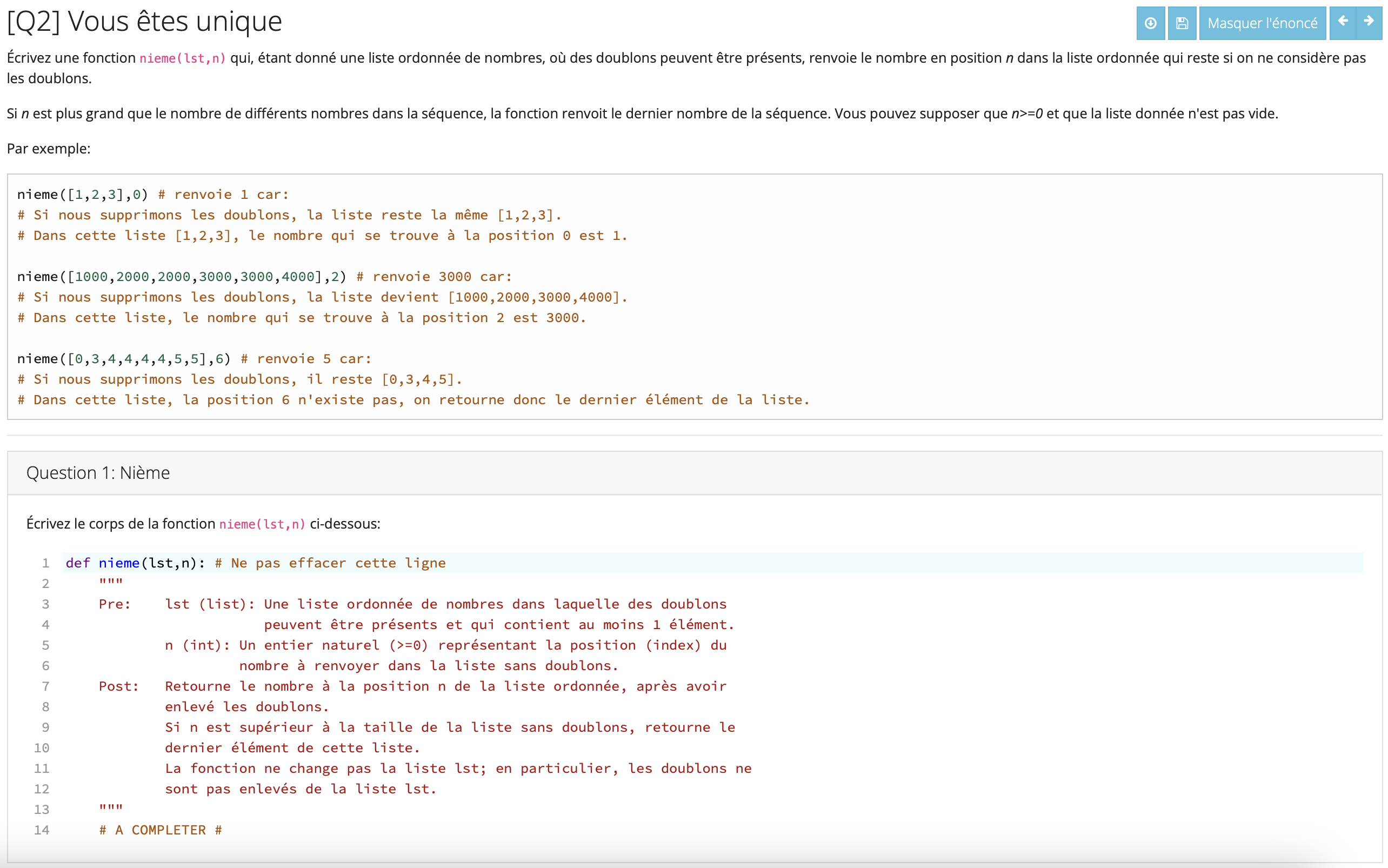Click line 'dernier élément de cette liste.'
Viewport: 1388px width, 868px height.
tap(292, 748)
